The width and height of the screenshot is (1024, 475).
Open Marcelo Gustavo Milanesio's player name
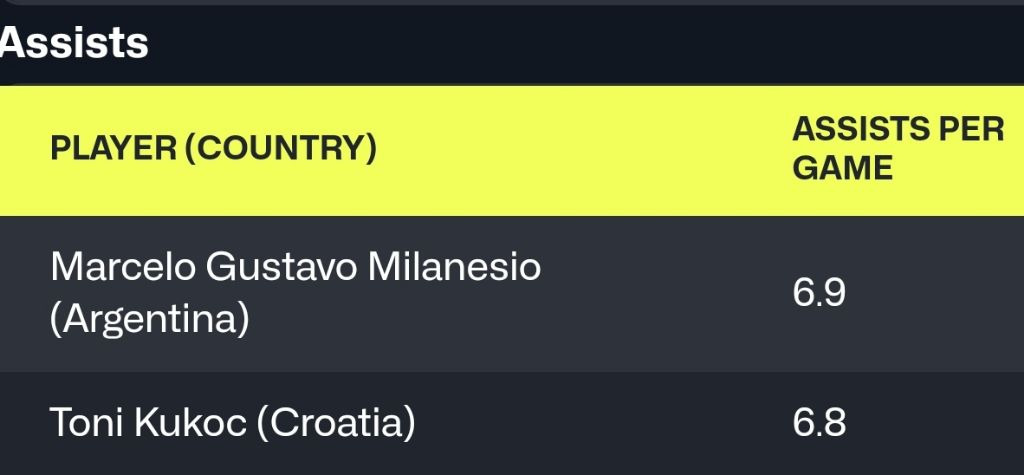[x=295, y=267]
